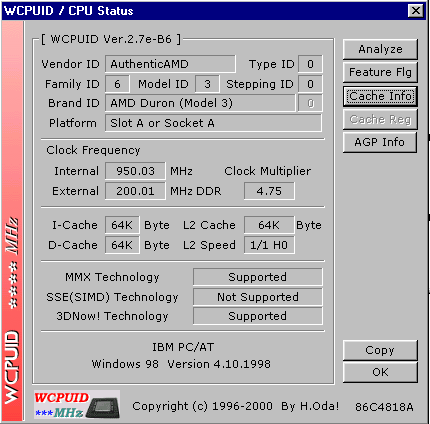430x424 pixels.
Task: Click the 86C4818A code text
Action: (x=384, y=407)
